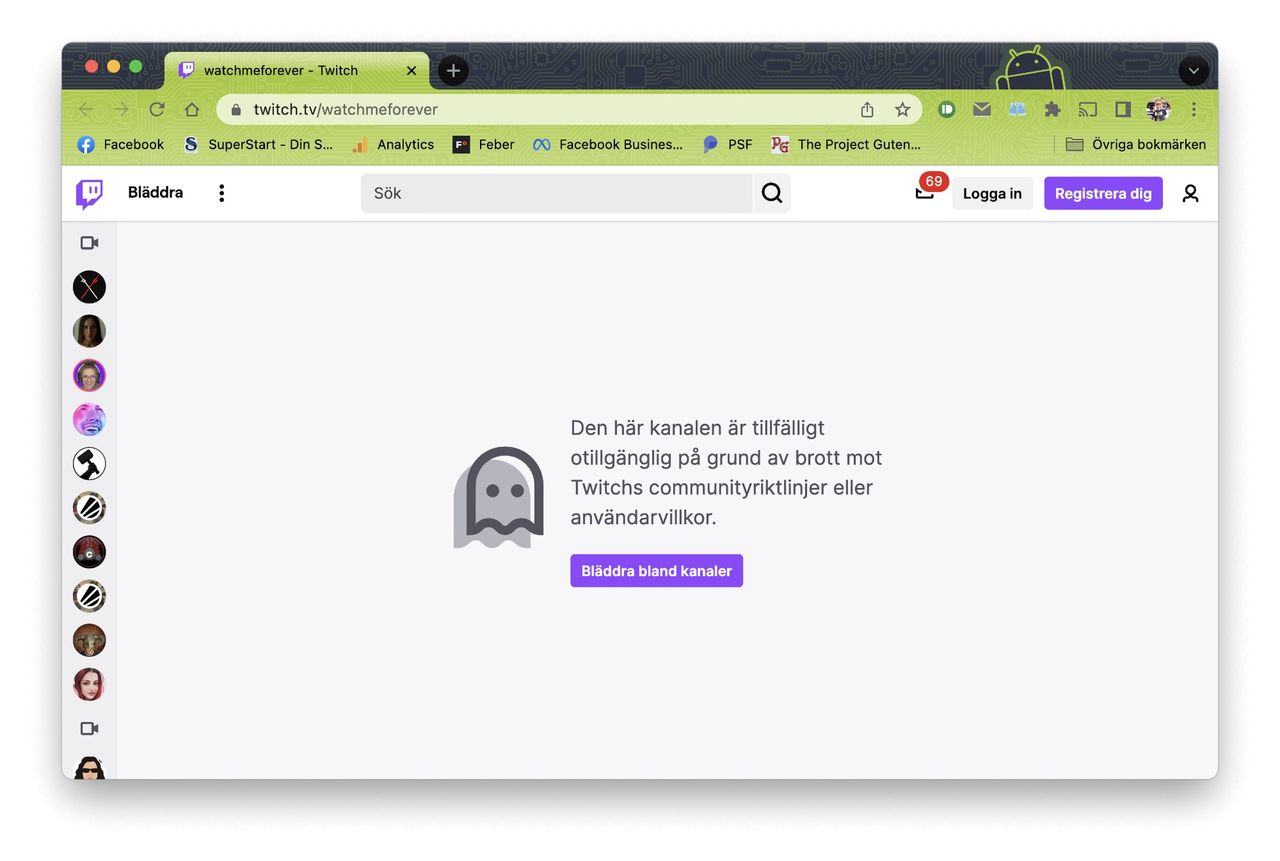Bookmark this page with the star icon

tap(902, 110)
